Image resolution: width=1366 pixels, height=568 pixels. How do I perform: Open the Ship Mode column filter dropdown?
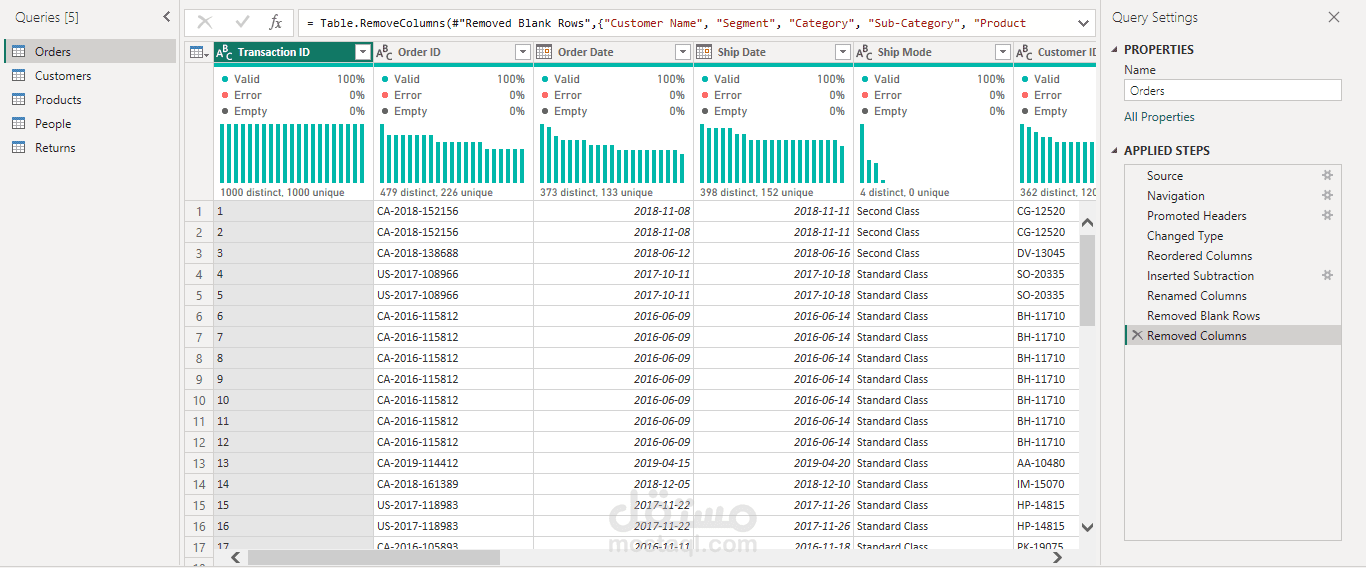click(x=1002, y=52)
